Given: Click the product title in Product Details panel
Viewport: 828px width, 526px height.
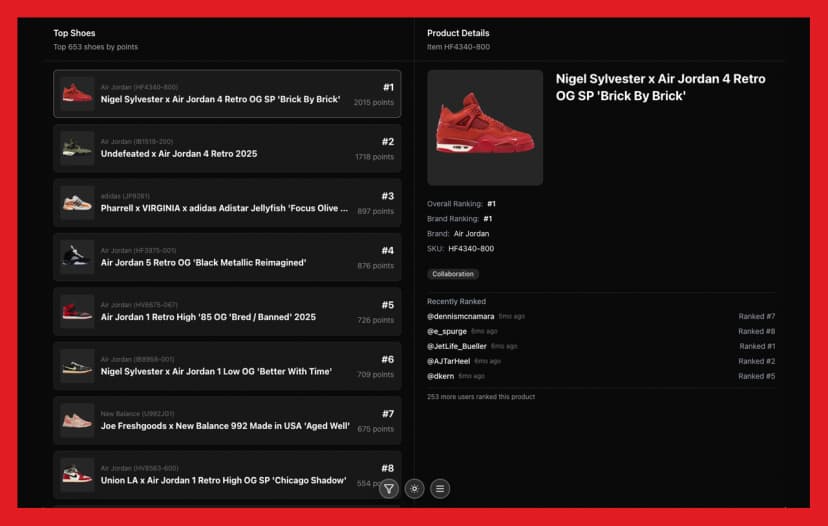Looking at the screenshot, I should click(660, 87).
